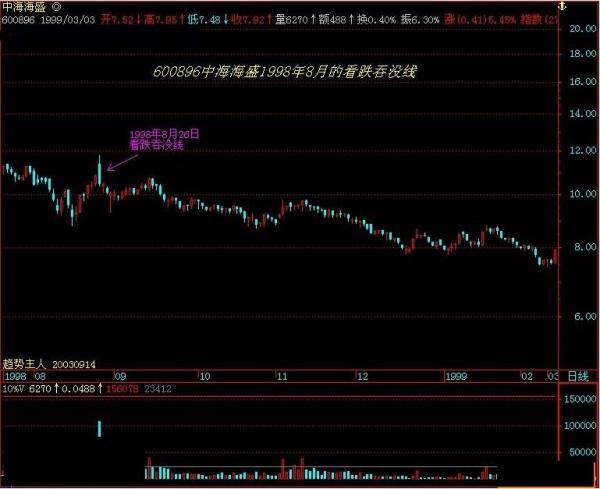The height and width of the screenshot is (489, 600).
Task: Click the last red candlestick at the chart's right end
Action: coord(555,256)
